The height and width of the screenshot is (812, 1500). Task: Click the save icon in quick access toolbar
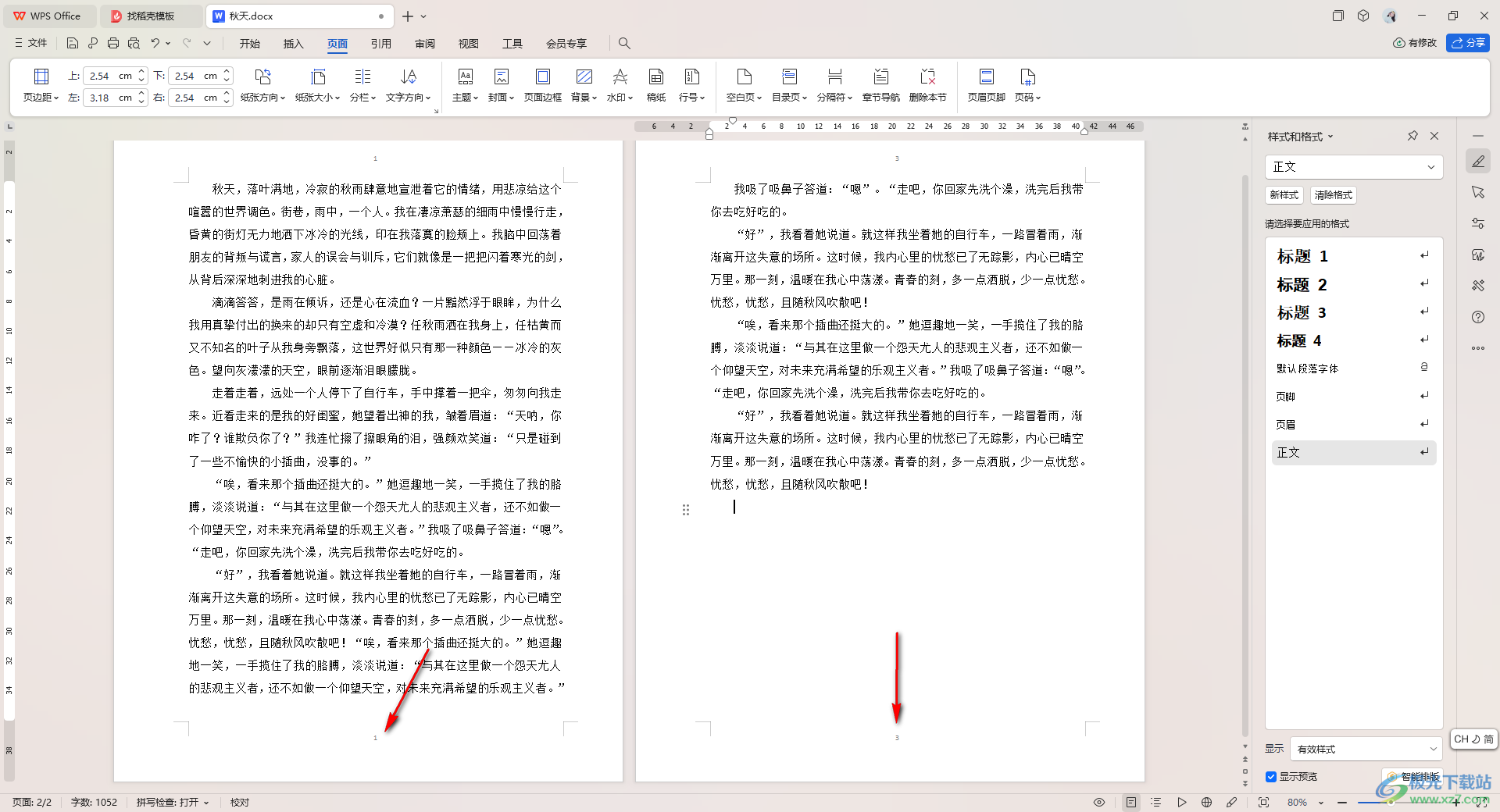[73, 43]
